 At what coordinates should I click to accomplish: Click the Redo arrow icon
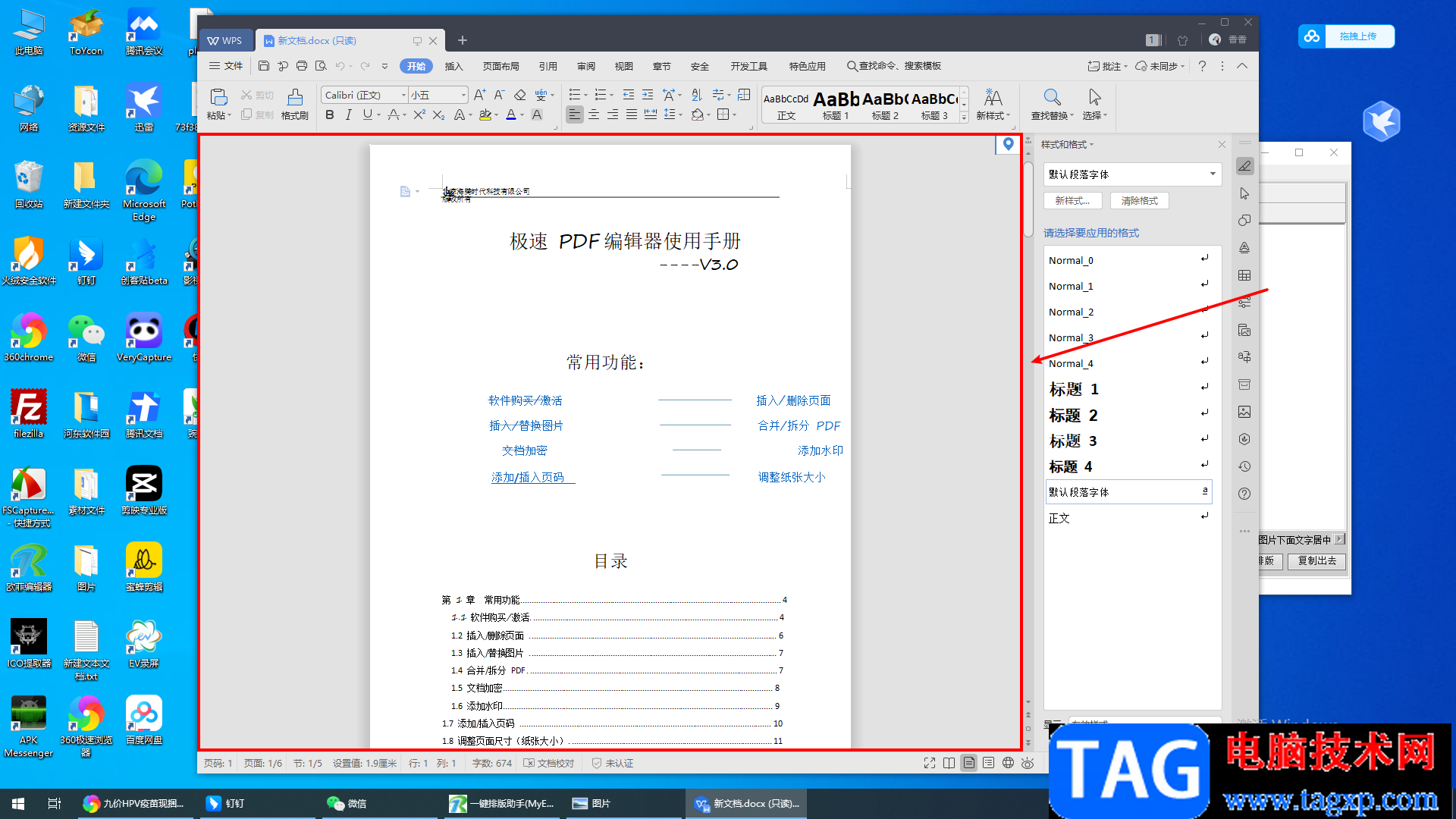click(x=365, y=66)
